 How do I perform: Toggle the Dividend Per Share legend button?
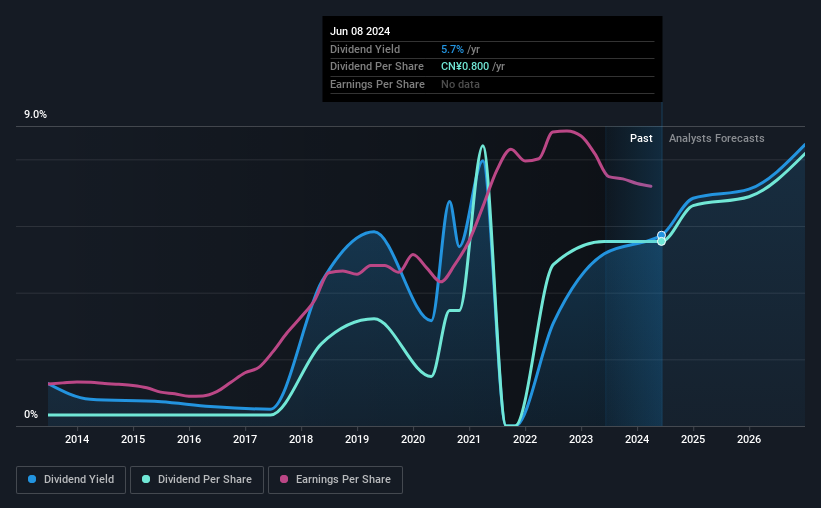click(197, 480)
